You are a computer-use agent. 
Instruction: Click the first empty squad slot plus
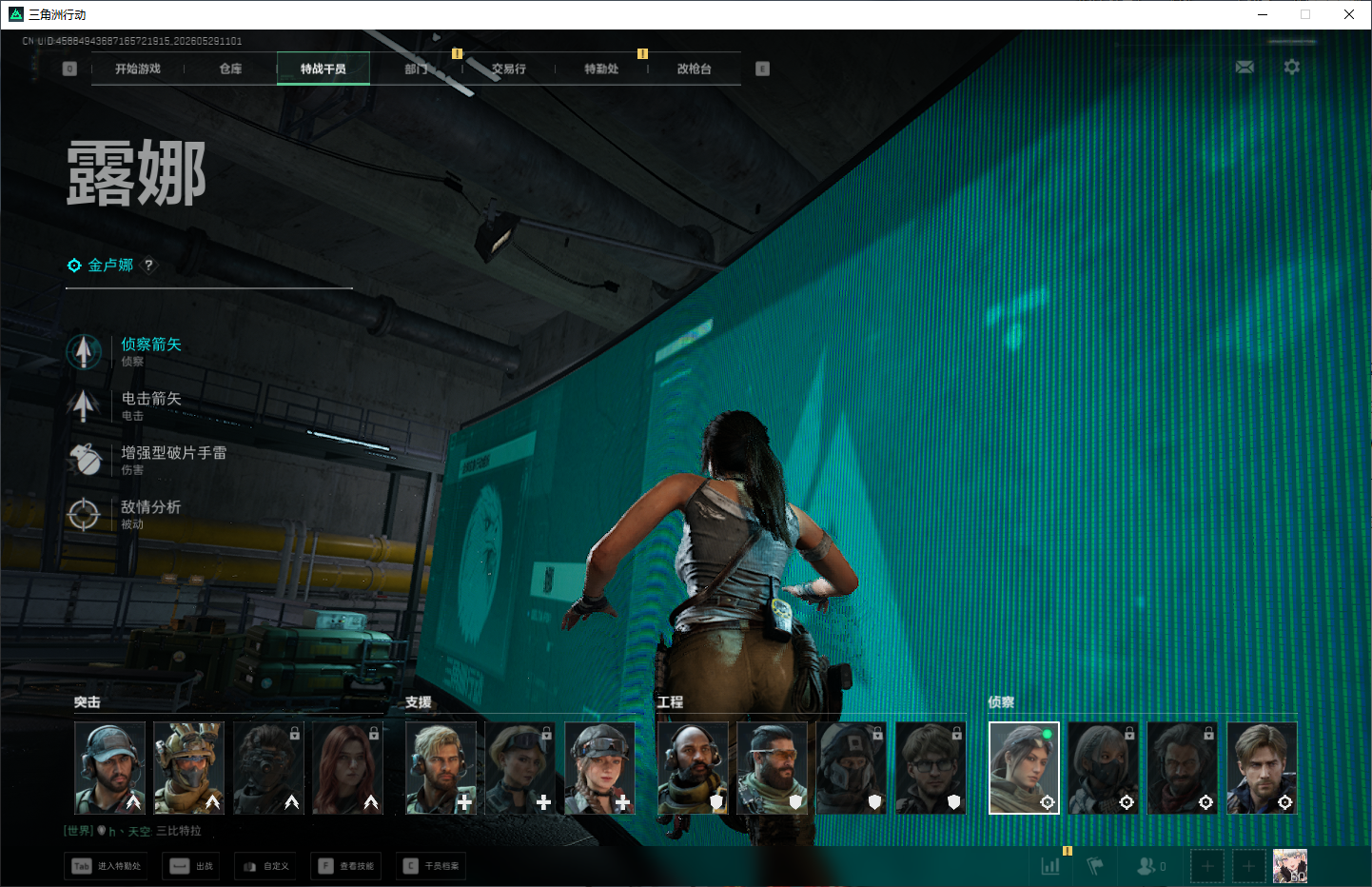click(x=1207, y=866)
